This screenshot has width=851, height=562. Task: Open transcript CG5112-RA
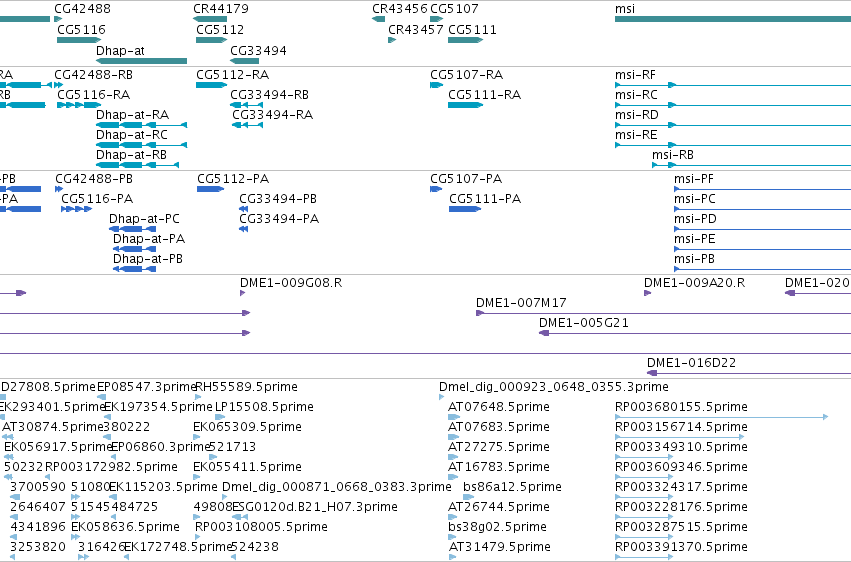click(x=212, y=85)
